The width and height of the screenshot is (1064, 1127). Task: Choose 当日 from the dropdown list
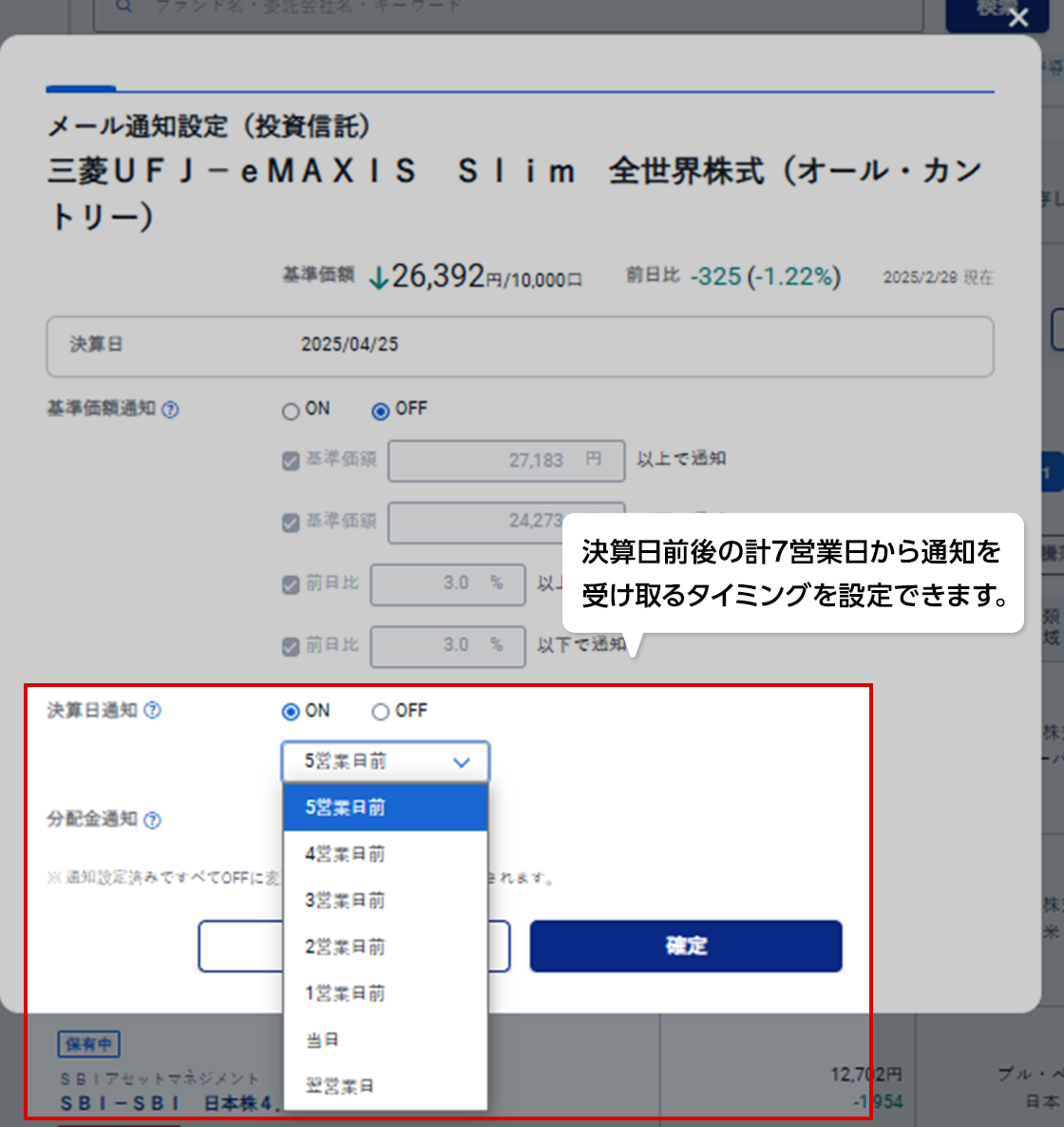[385, 1040]
